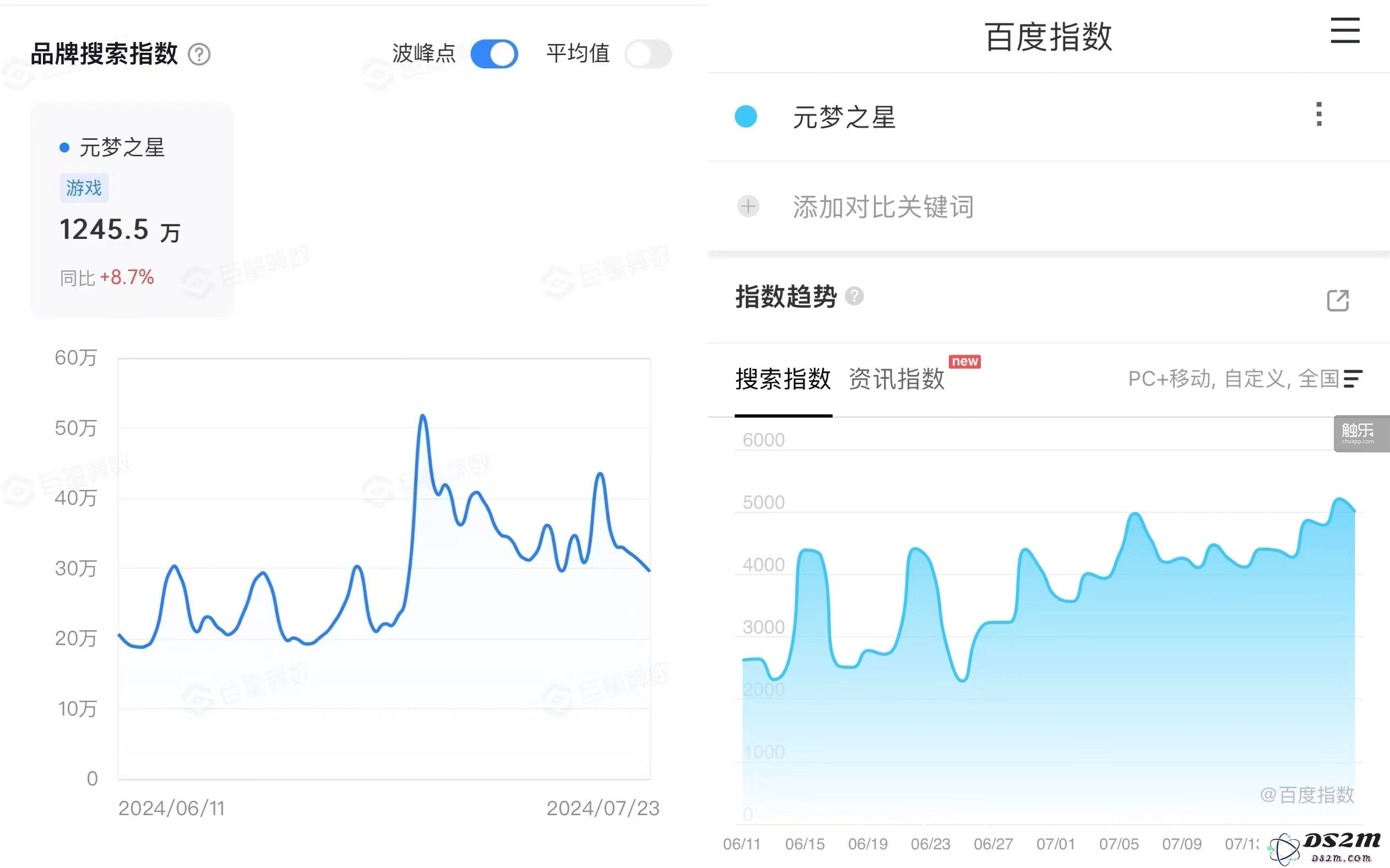Open help icon next to 指数趋势
The height and width of the screenshot is (868, 1390).
tap(854, 296)
